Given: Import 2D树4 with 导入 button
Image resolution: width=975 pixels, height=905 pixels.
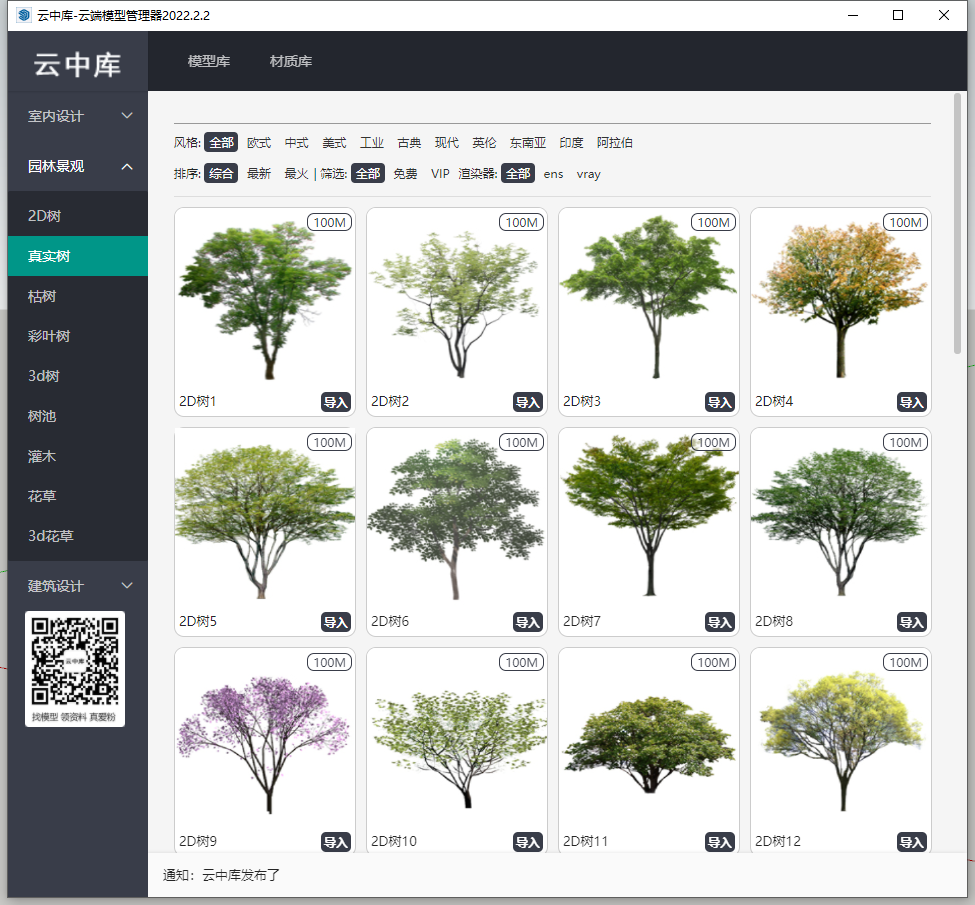Looking at the screenshot, I should click(912, 402).
